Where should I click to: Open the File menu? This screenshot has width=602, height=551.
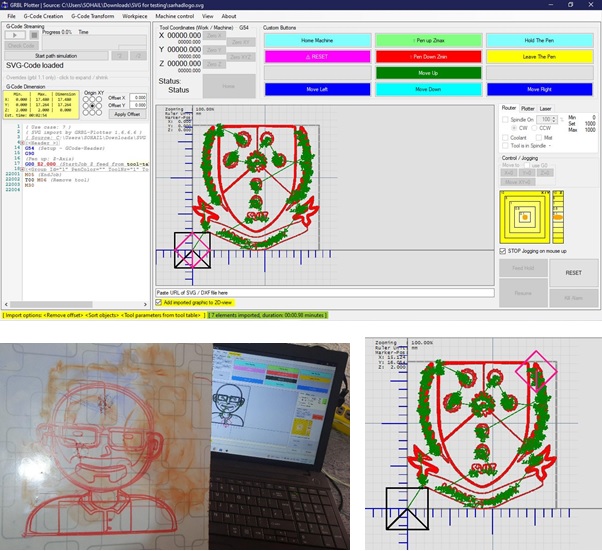tap(12, 16)
